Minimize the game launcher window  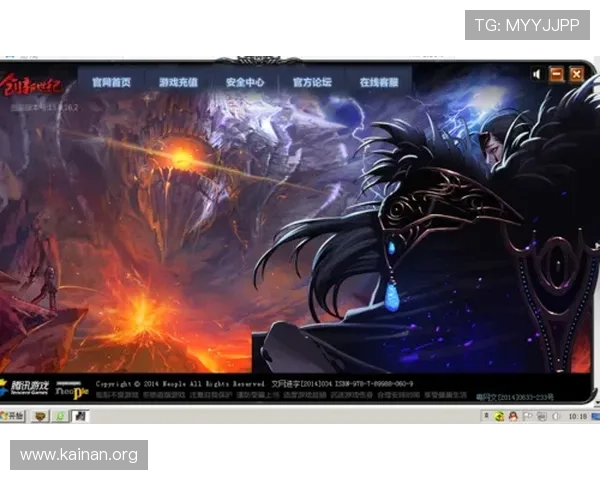coord(557,74)
